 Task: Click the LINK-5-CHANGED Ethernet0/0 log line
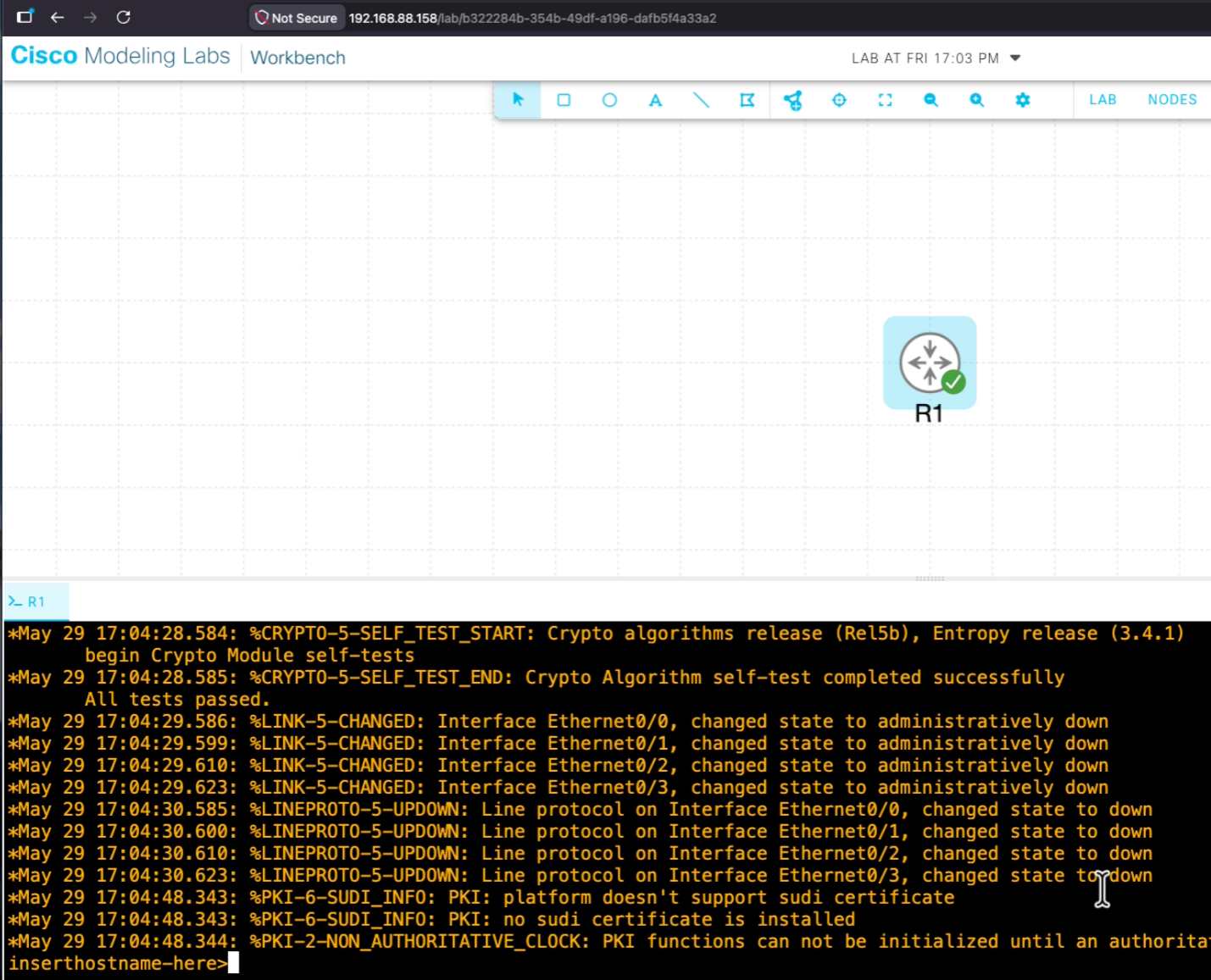click(x=558, y=722)
